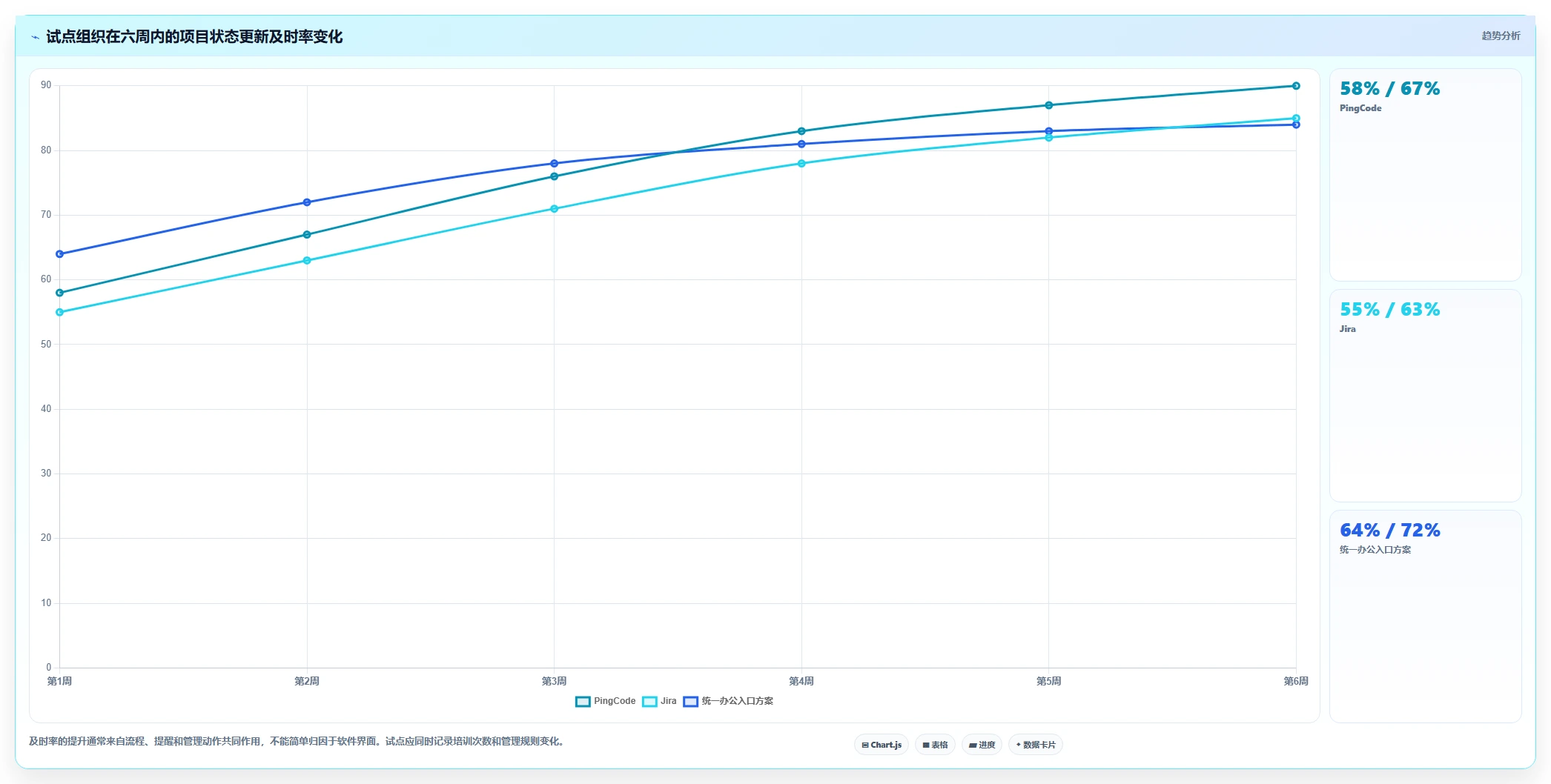
Task: Click the 数据卡片 tag pill
Action: [1036, 745]
